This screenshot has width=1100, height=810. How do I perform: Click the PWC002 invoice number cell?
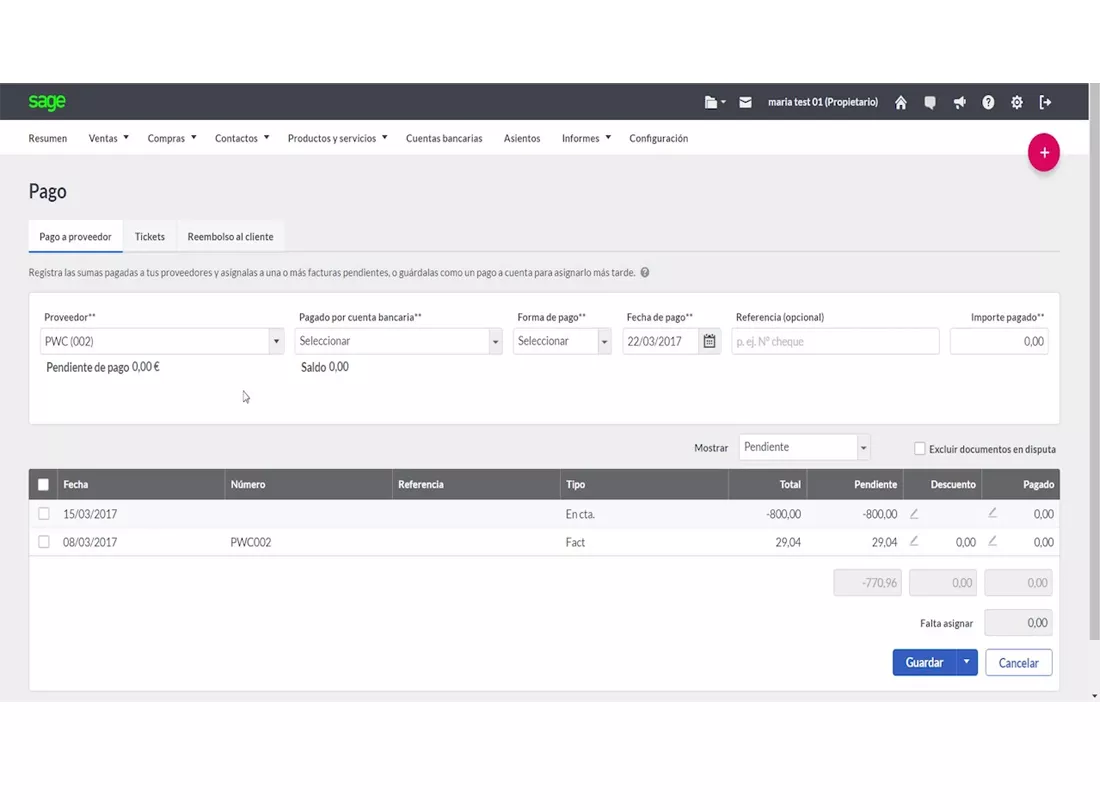tap(250, 542)
